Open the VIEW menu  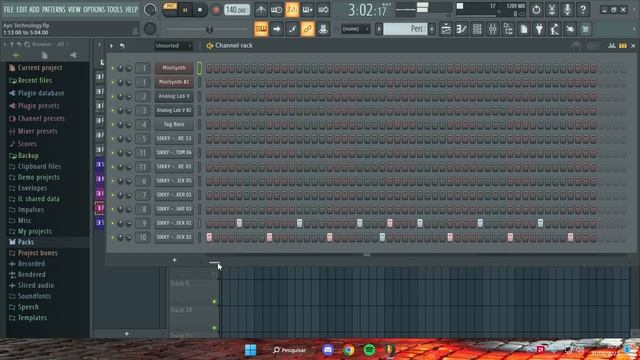point(74,9)
